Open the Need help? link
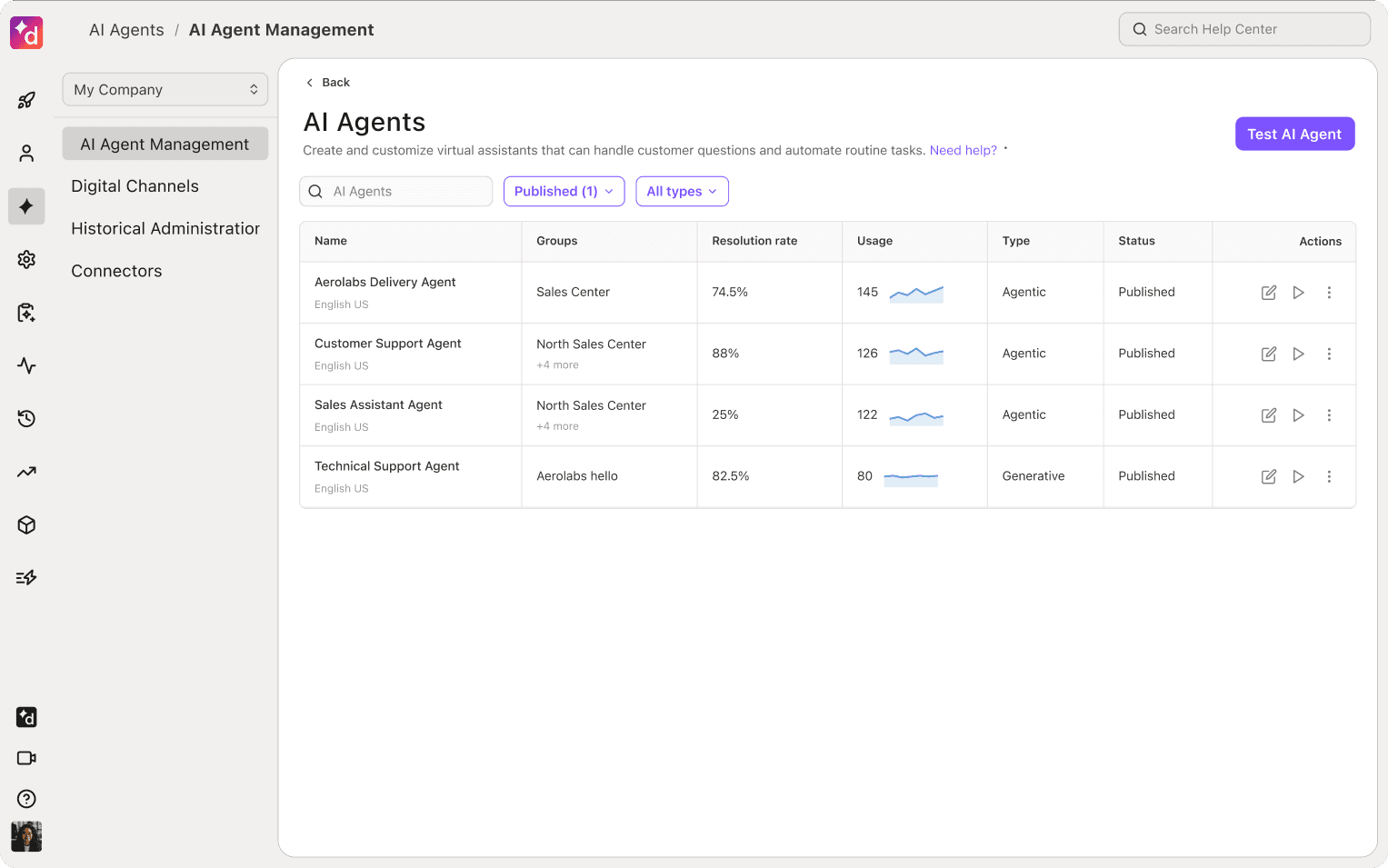 (963, 150)
